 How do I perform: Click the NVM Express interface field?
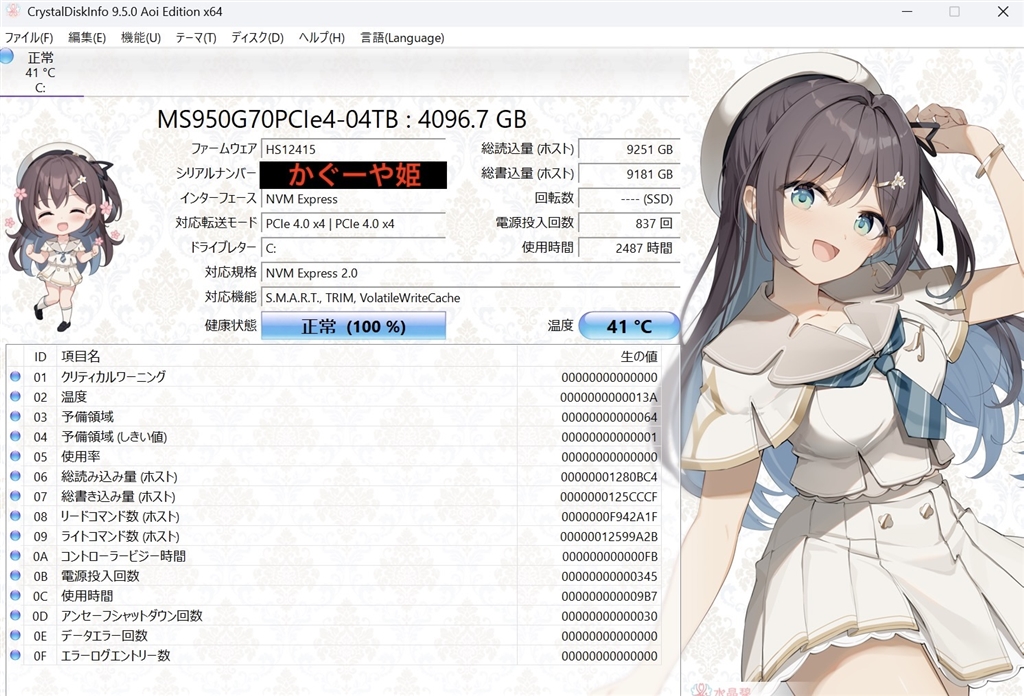pos(353,199)
